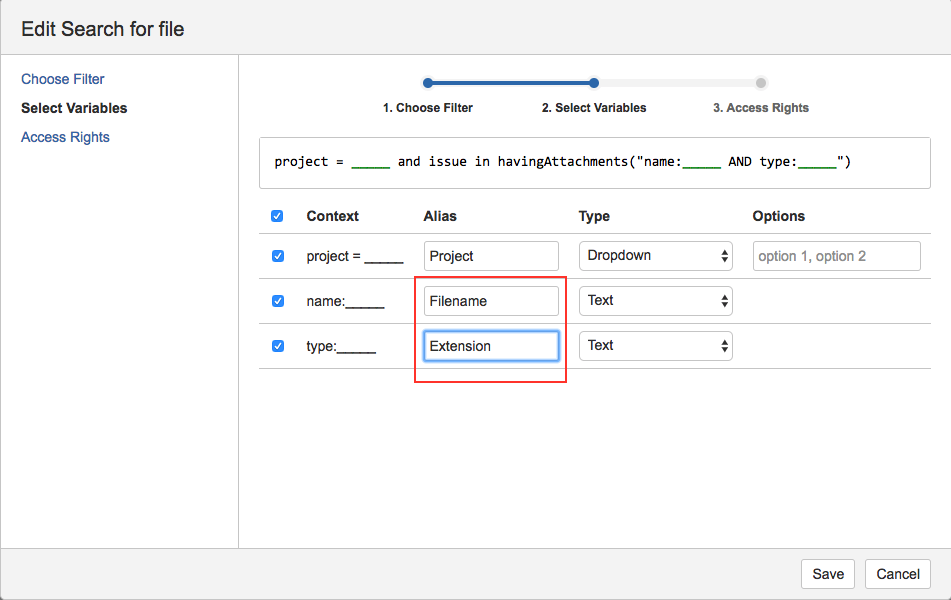
Task: Uncheck the name variable checkbox
Action: (278, 301)
